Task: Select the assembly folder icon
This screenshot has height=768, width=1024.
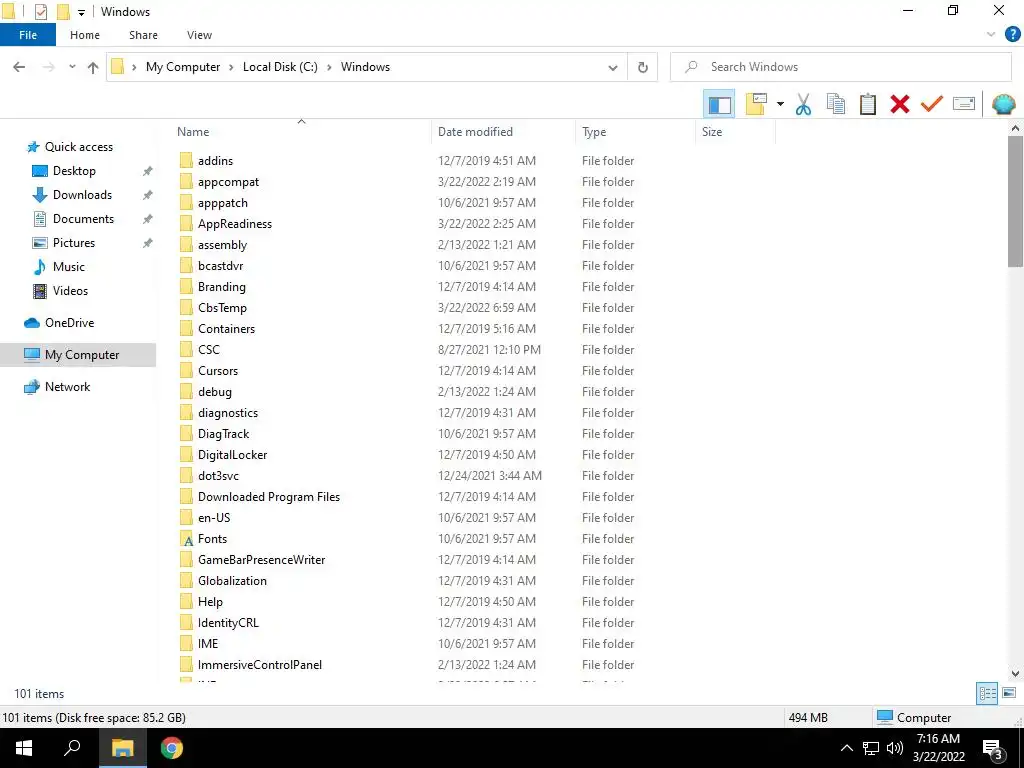Action: pos(186,245)
